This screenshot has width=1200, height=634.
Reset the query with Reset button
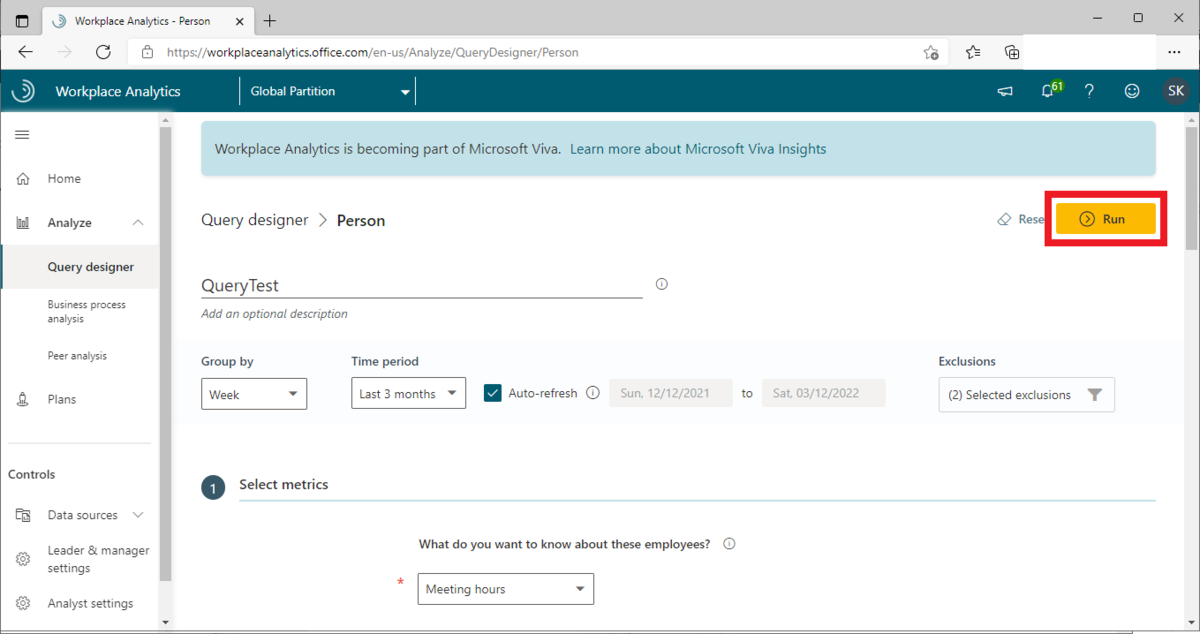[x=1021, y=219]
